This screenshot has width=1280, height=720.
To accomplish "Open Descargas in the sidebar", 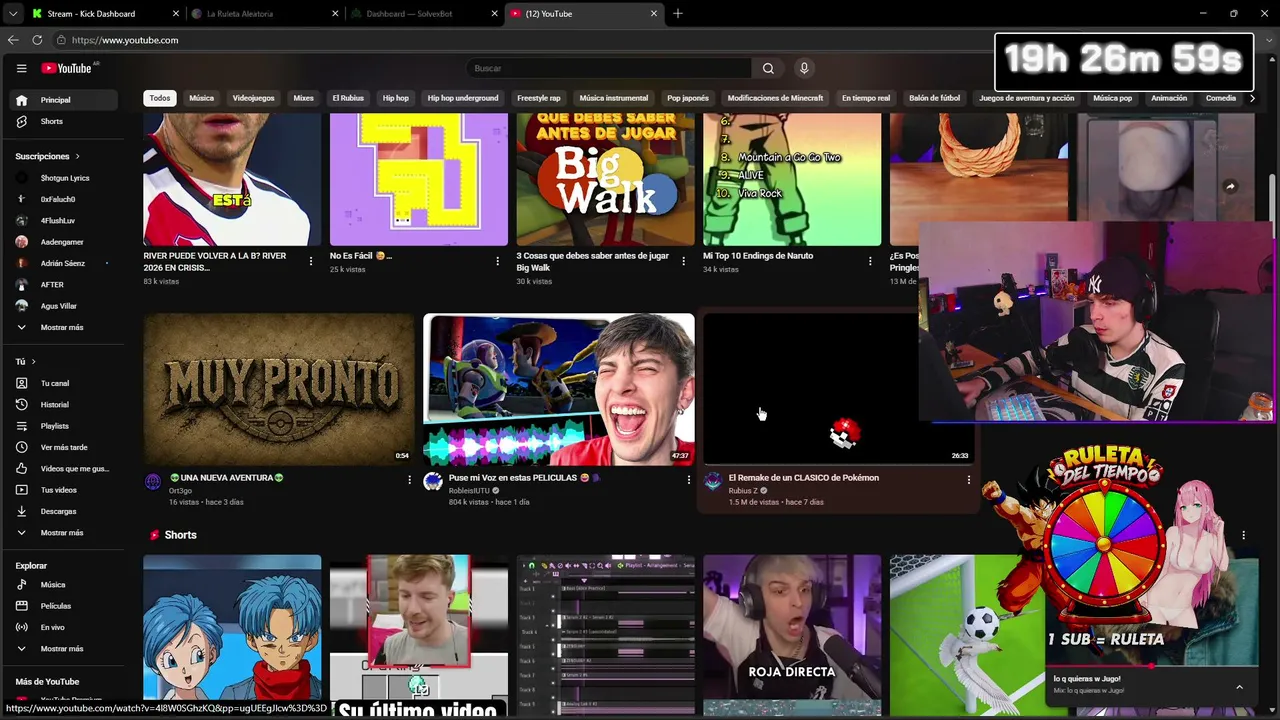I will (62, 511).
